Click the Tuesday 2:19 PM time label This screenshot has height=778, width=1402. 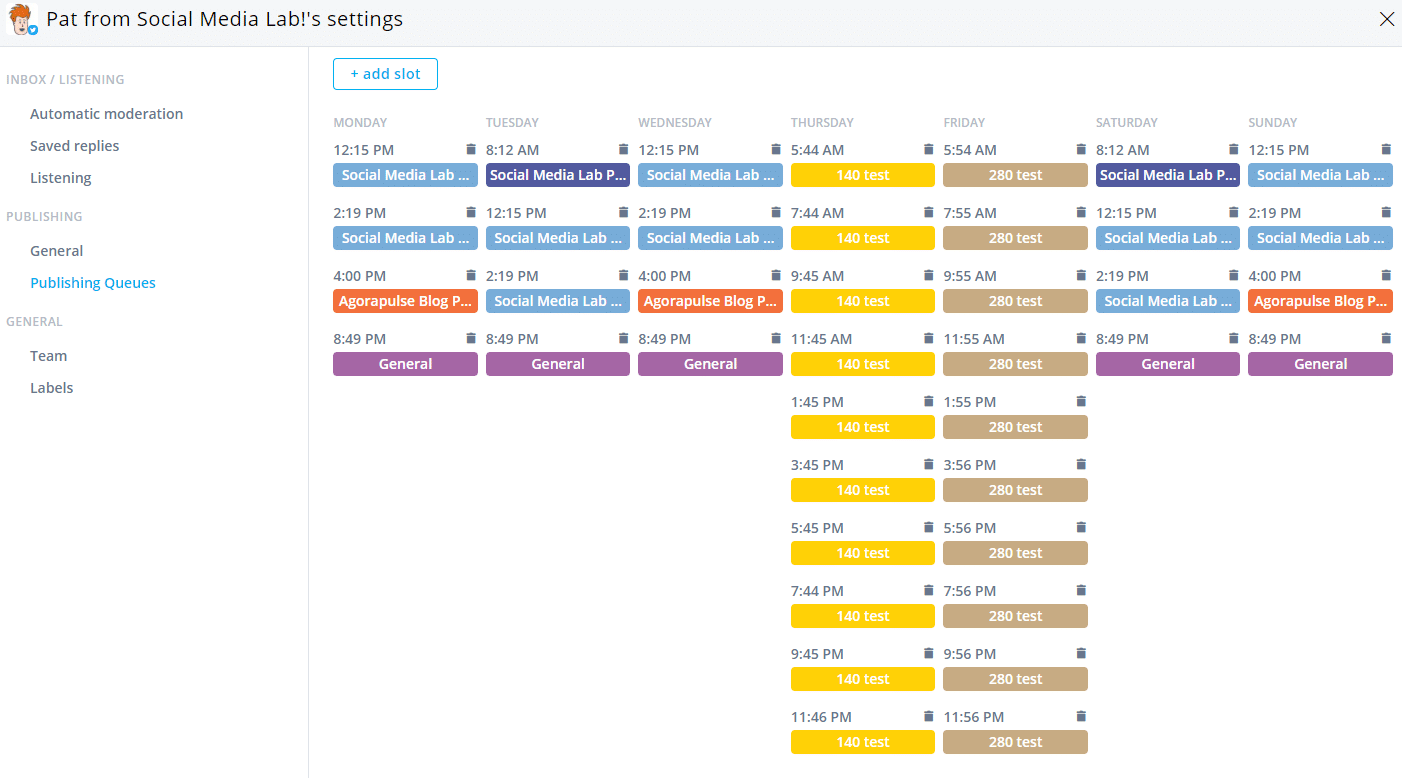pos(512,276)
